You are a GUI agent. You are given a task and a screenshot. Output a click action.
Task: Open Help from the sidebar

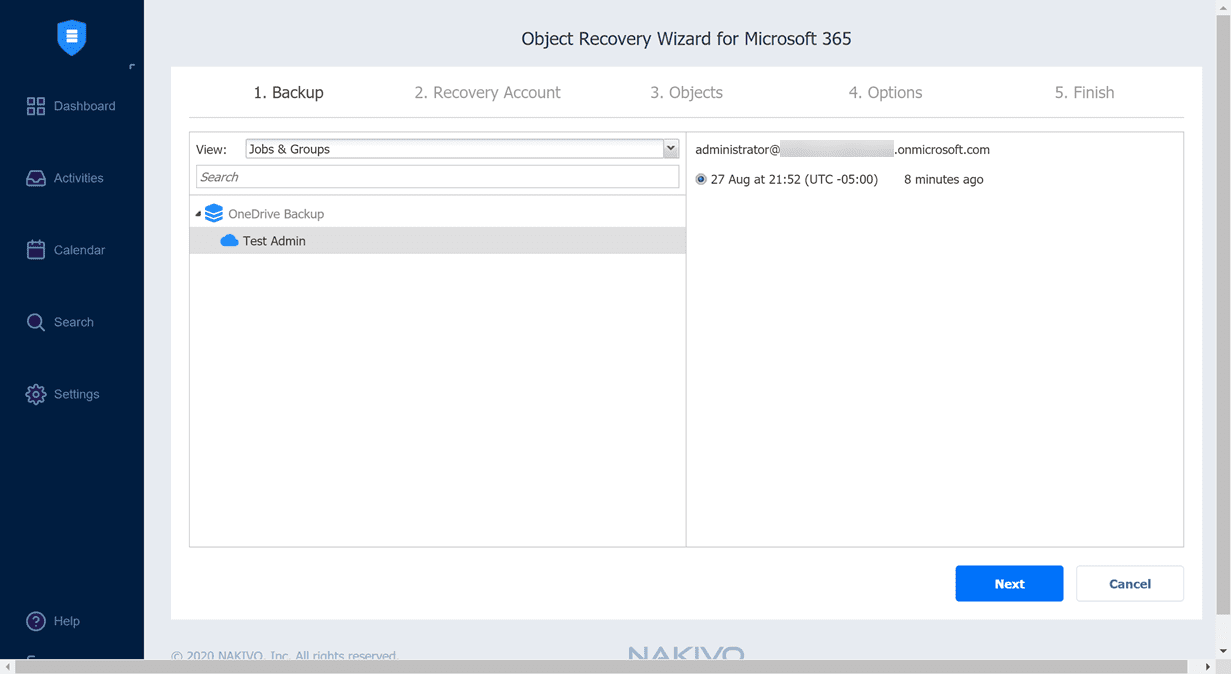(x=64, y=620)
